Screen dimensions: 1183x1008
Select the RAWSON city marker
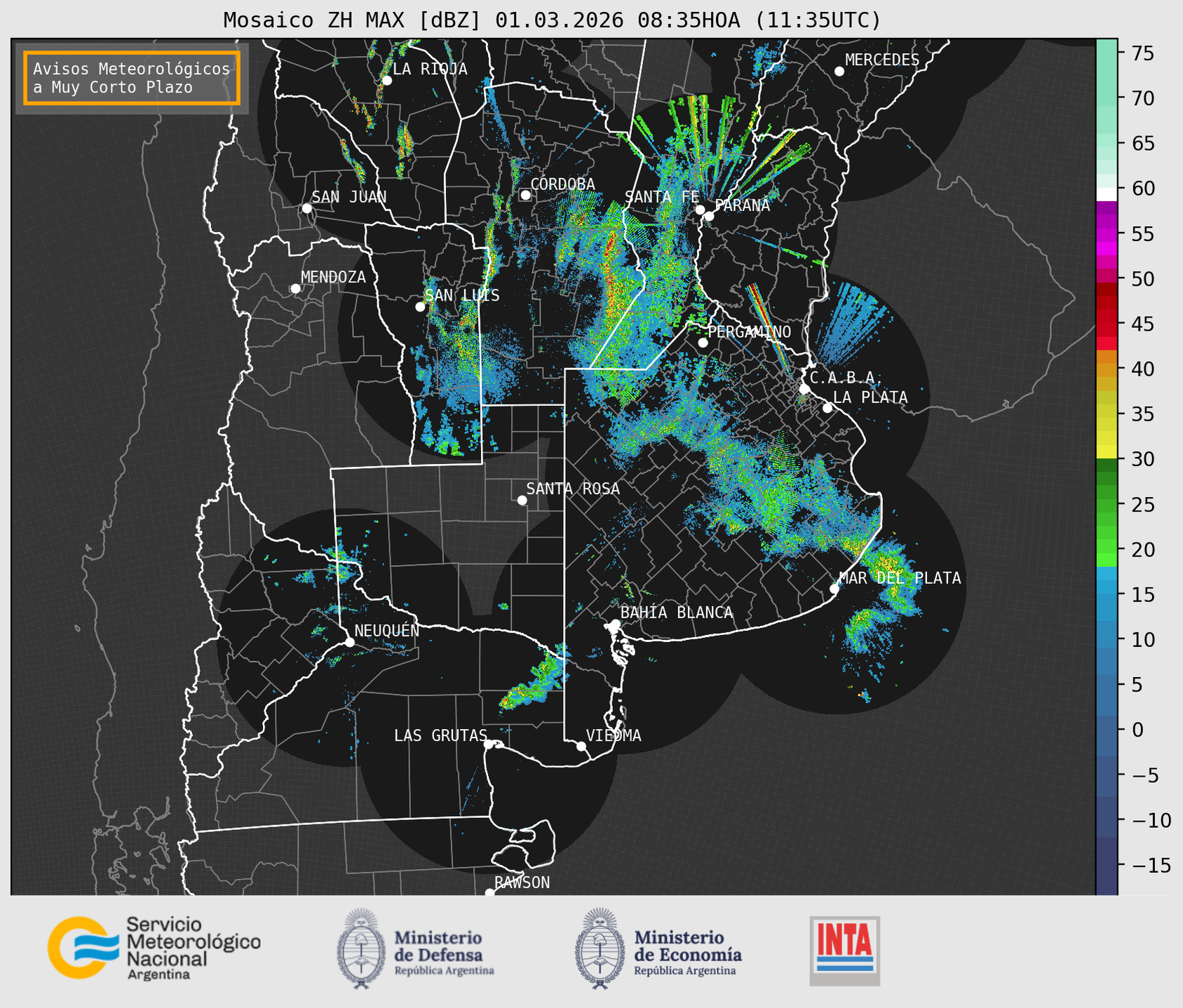click(x=489, y=892)
